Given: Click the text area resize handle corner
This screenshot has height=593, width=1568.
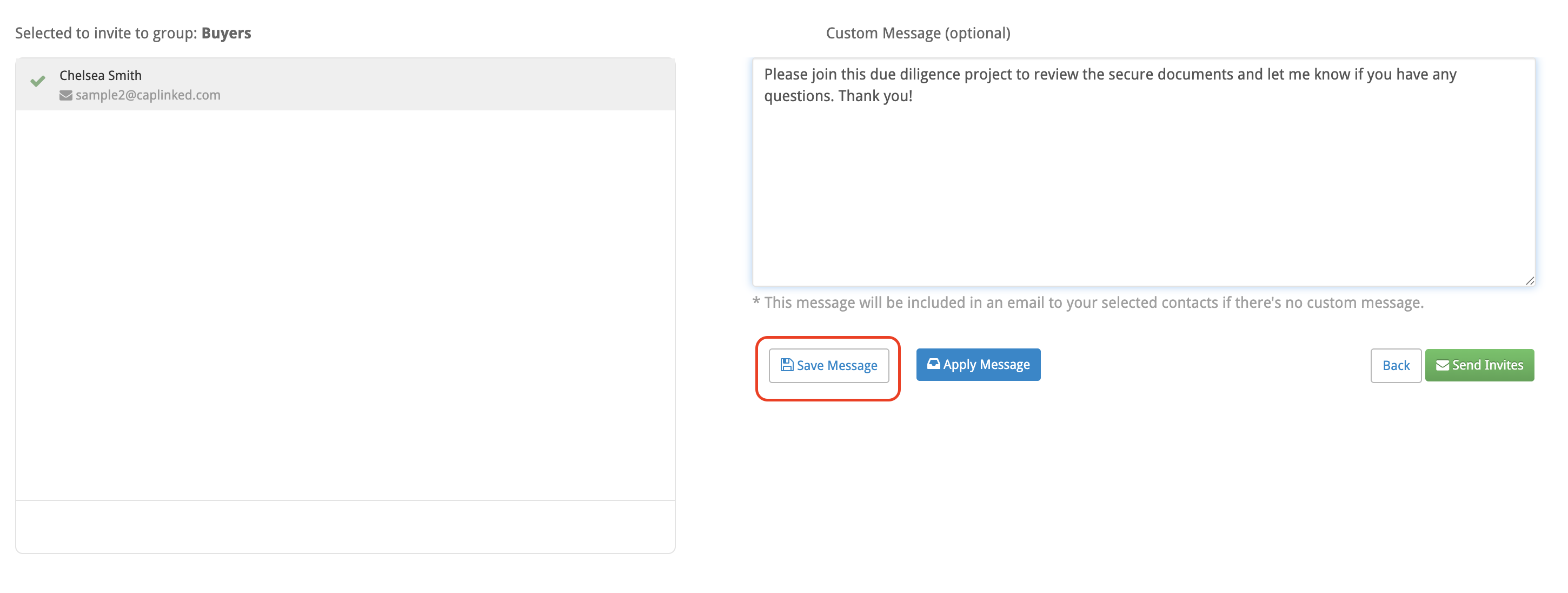Looking at the screenshot, I should click(x=1529, y=280).
